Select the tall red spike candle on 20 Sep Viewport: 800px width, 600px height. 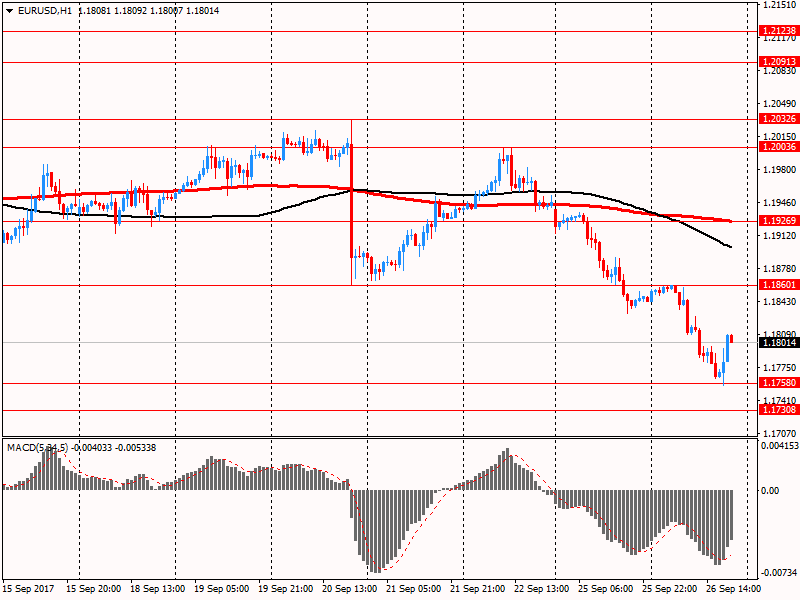pyautogui.click(x=352, y=202)
